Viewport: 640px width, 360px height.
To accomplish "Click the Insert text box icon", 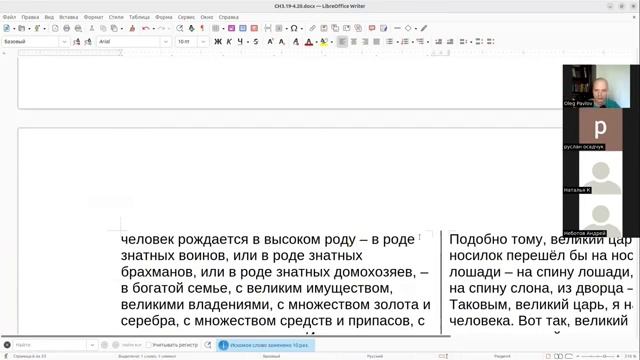I will 254,28.
